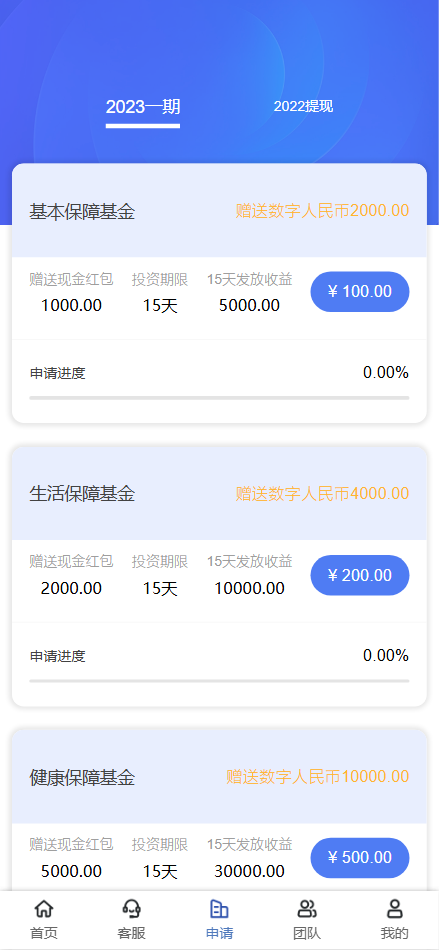Switch to the 2023一期 tab

pos(143,107)
